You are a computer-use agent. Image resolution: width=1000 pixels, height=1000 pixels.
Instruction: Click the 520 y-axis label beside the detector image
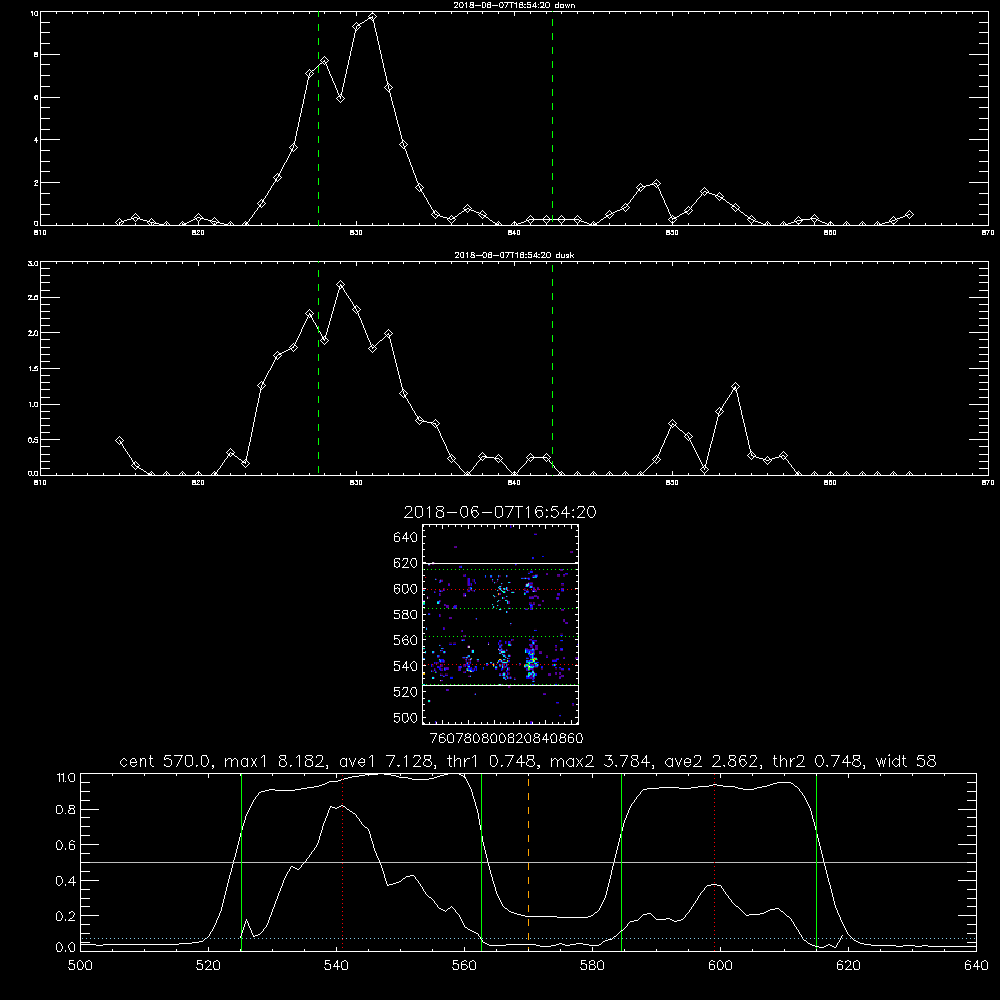[x=406, y=692]
